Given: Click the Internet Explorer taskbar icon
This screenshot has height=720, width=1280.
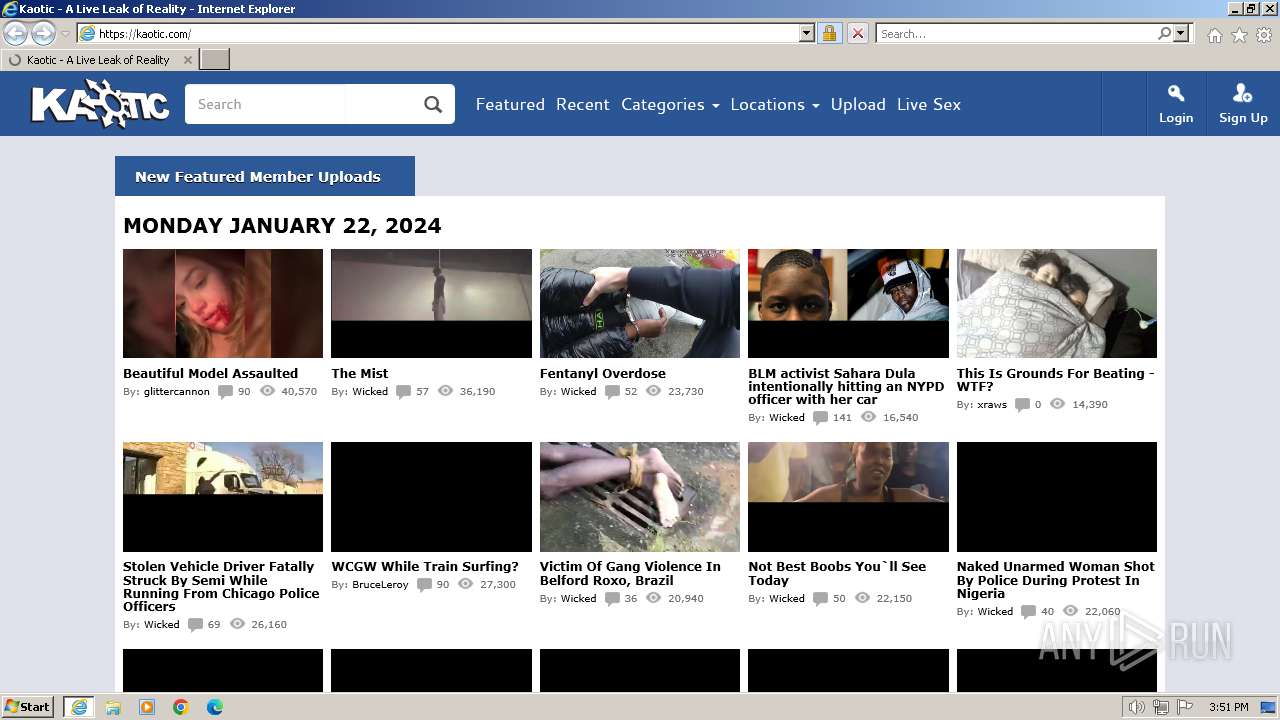Looking at the screenshot, I should [x=79, y=707].
